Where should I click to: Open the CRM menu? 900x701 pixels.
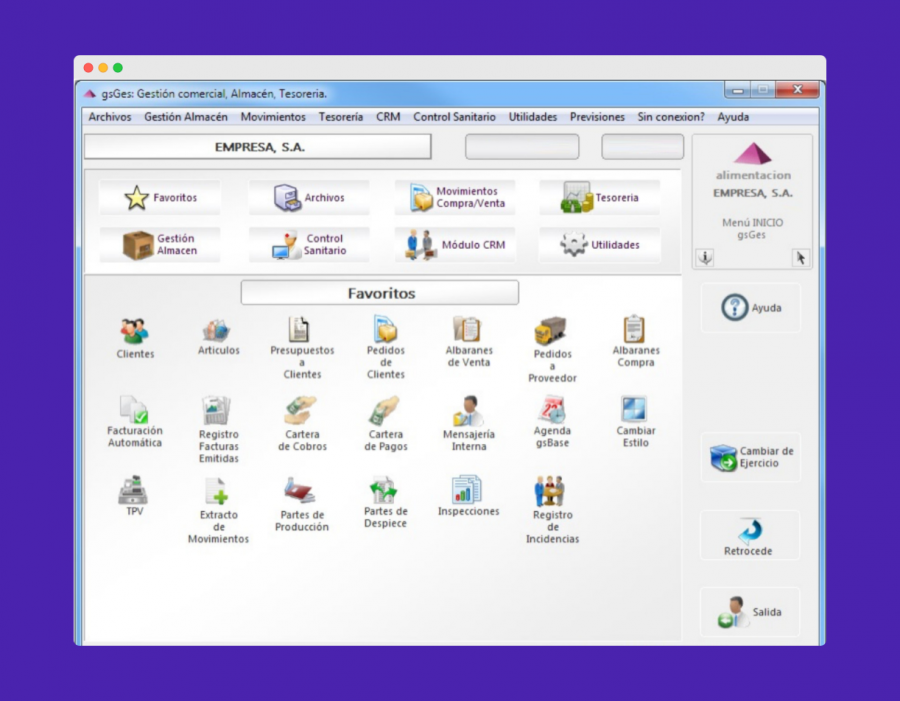388,117
